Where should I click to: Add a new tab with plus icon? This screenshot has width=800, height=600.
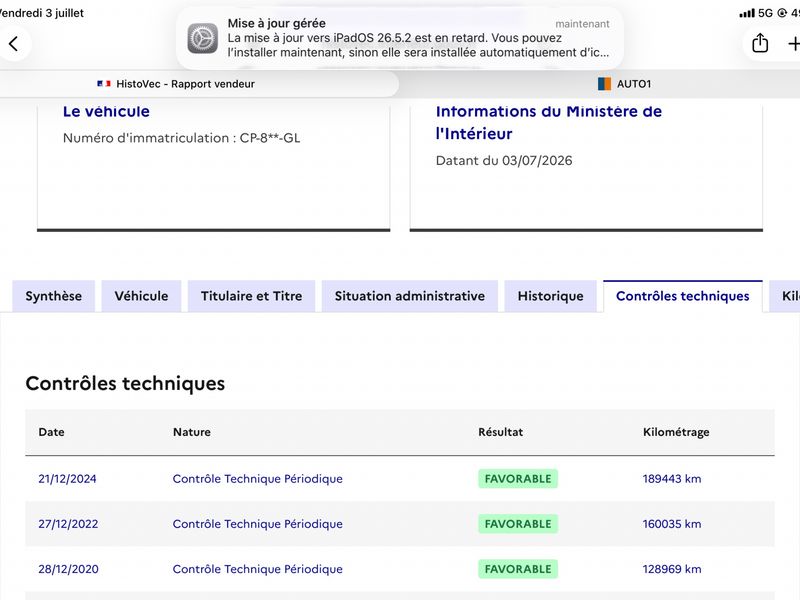click(x=793, y=44)
